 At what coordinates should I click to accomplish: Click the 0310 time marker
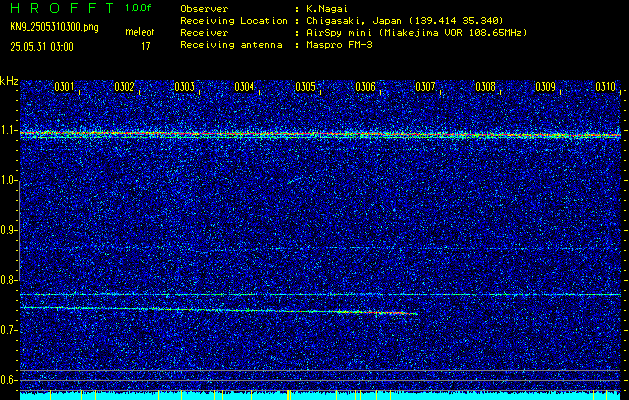click(606, 87)
